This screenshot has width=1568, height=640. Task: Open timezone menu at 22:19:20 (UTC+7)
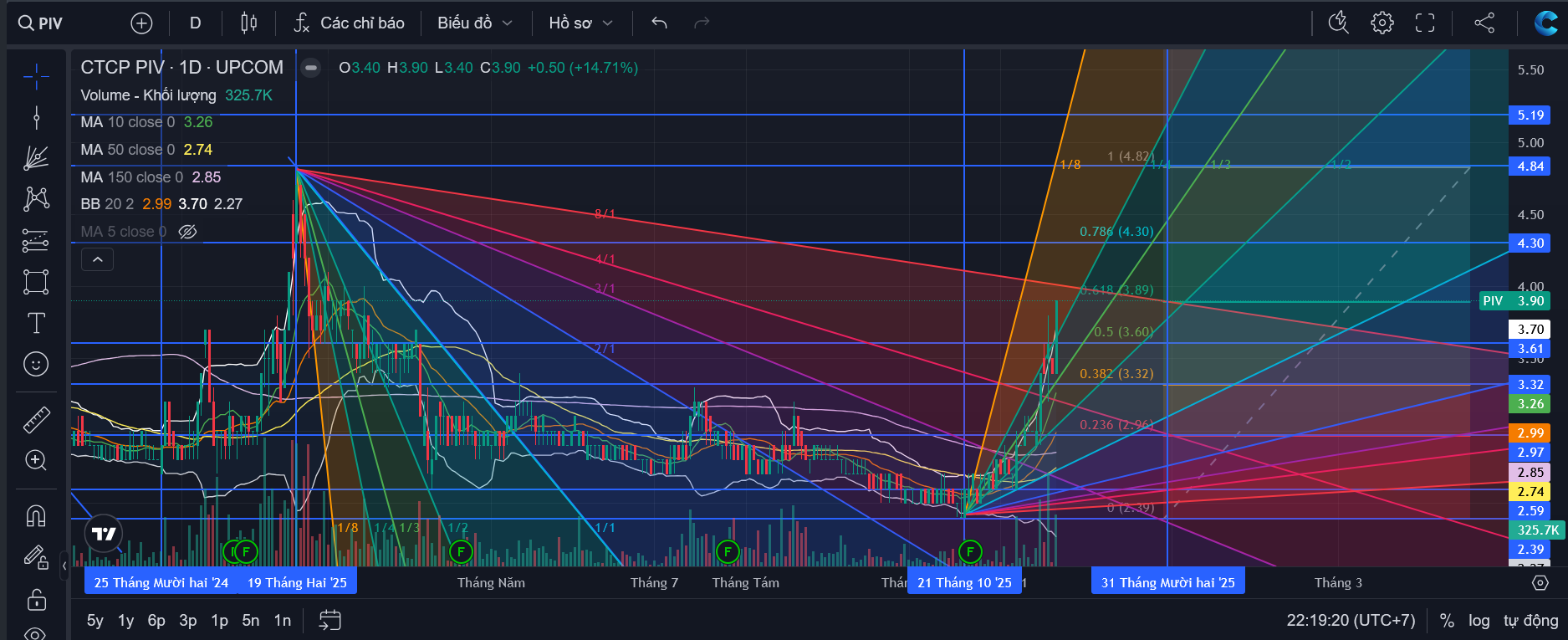coord(1351,621)
